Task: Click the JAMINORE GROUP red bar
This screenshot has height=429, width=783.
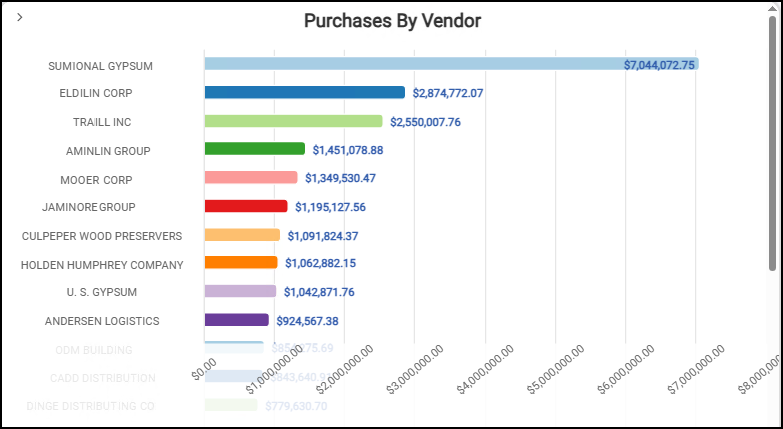Action: 246,206
